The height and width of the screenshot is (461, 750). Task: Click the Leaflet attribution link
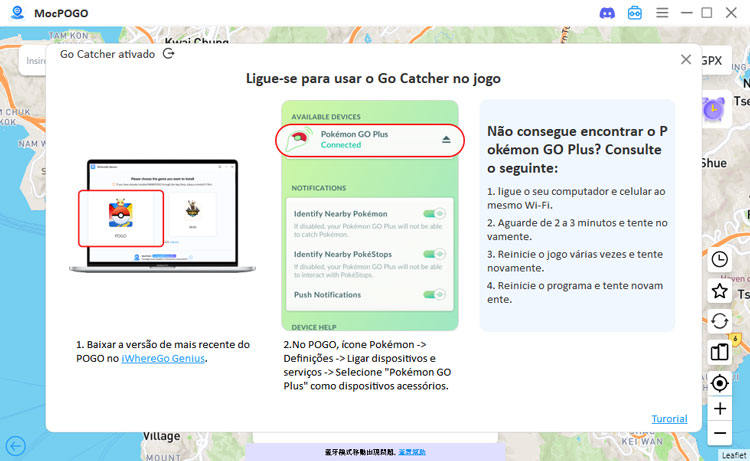(x=734, y=455)
